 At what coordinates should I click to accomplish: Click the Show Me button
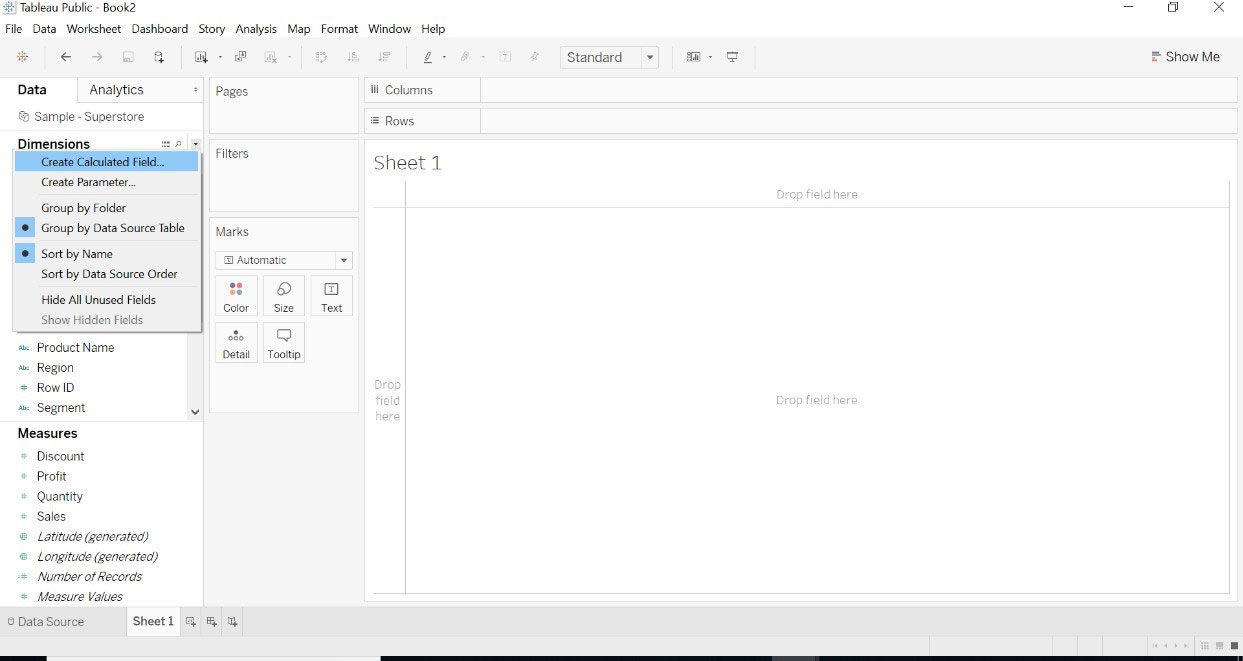(1185, 57)
